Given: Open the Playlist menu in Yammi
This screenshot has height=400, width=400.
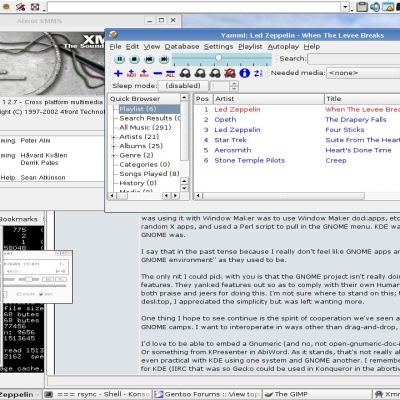Looking at the screenshot, I should (x=250, y=47).
